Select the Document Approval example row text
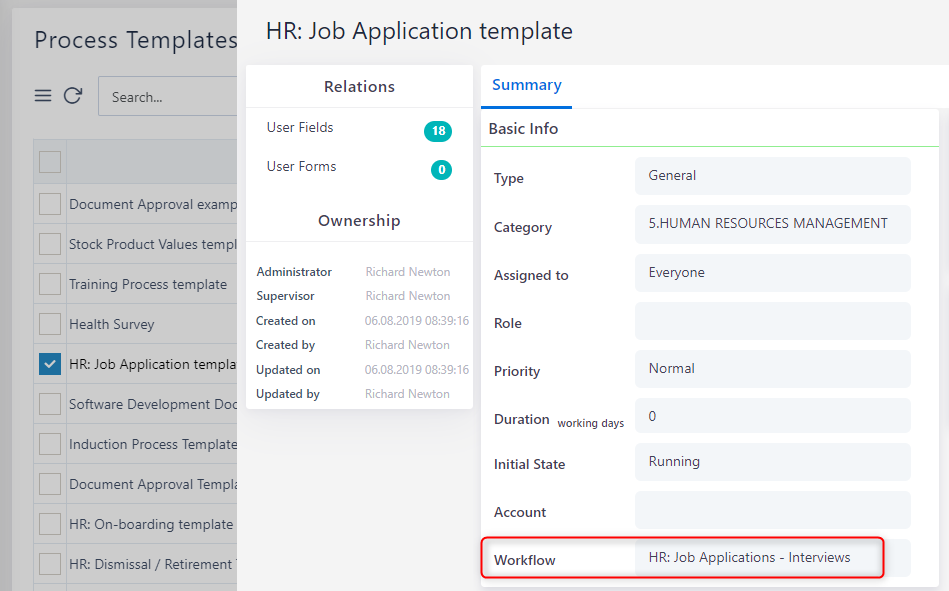The image size is (949, 591). [x=153, y=204]
